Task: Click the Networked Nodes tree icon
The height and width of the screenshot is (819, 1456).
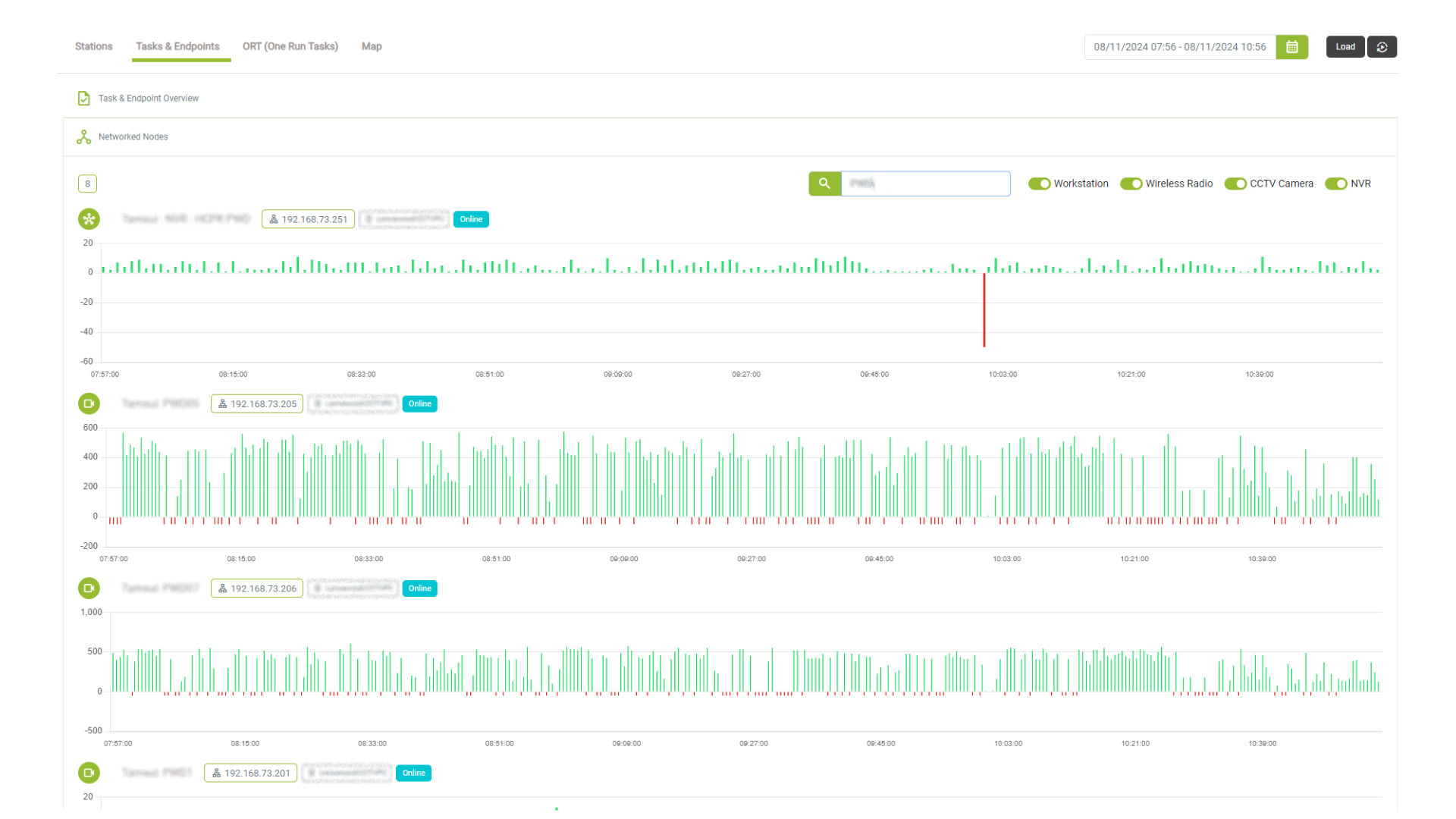Action: [84, 137]
